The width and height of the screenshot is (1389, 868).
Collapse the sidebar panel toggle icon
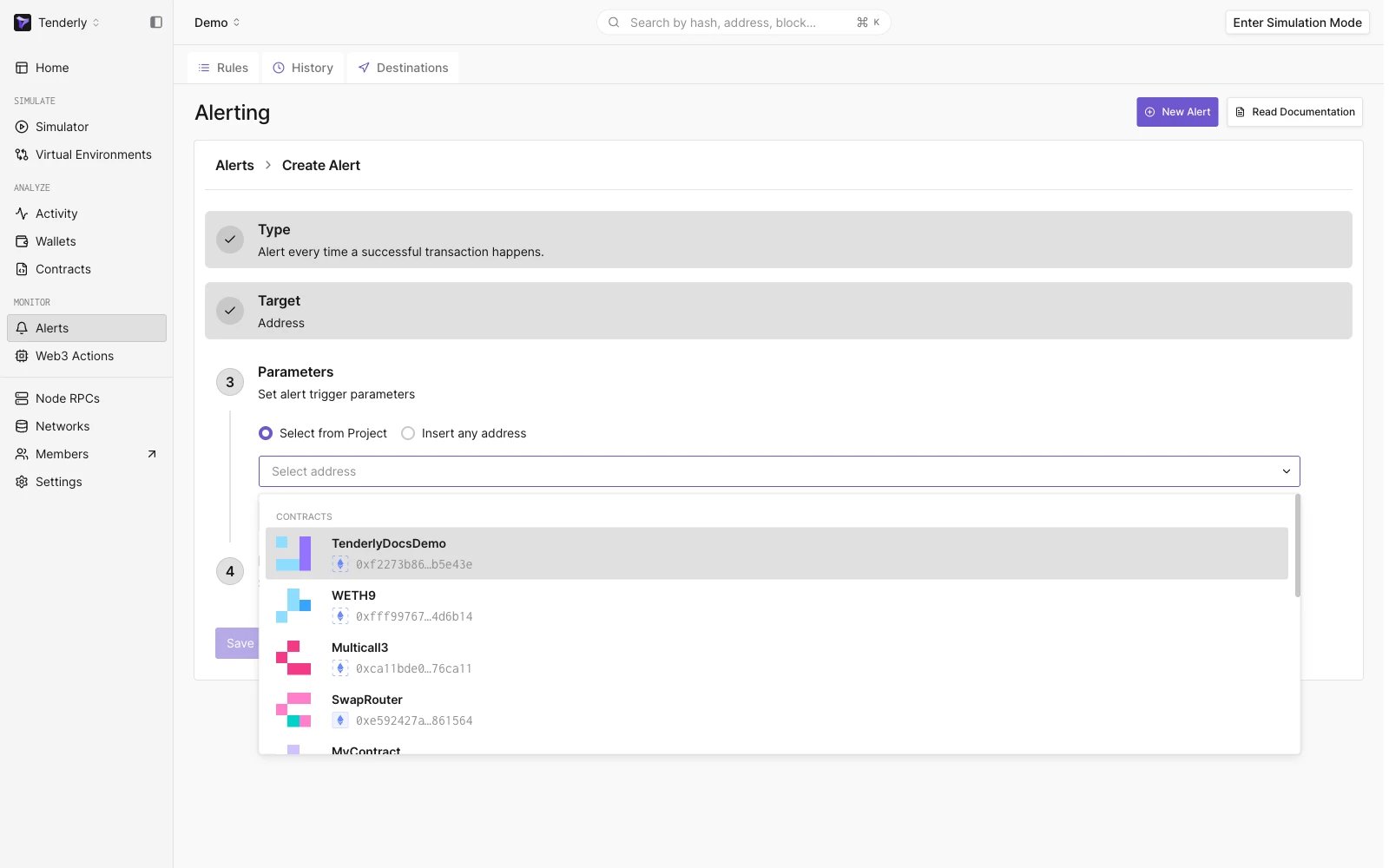coord(156,23)
